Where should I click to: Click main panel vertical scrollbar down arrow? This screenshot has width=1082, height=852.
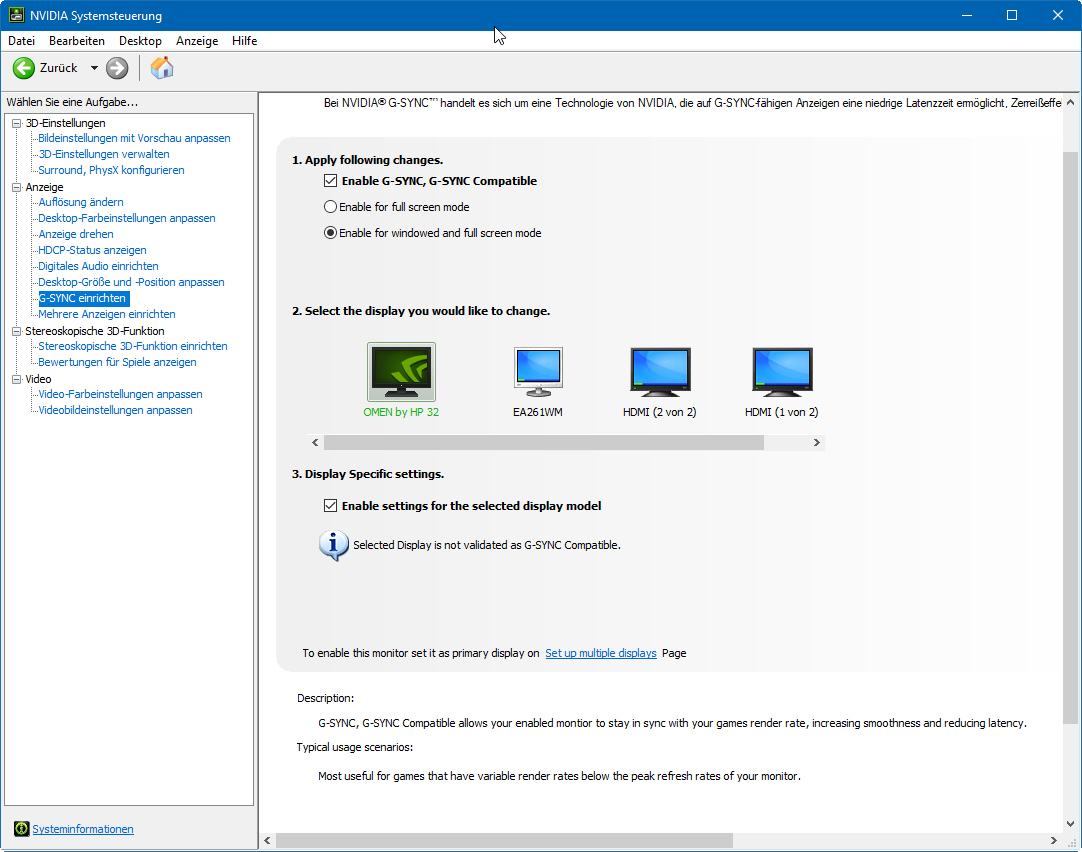click(x=1070, y=824)
